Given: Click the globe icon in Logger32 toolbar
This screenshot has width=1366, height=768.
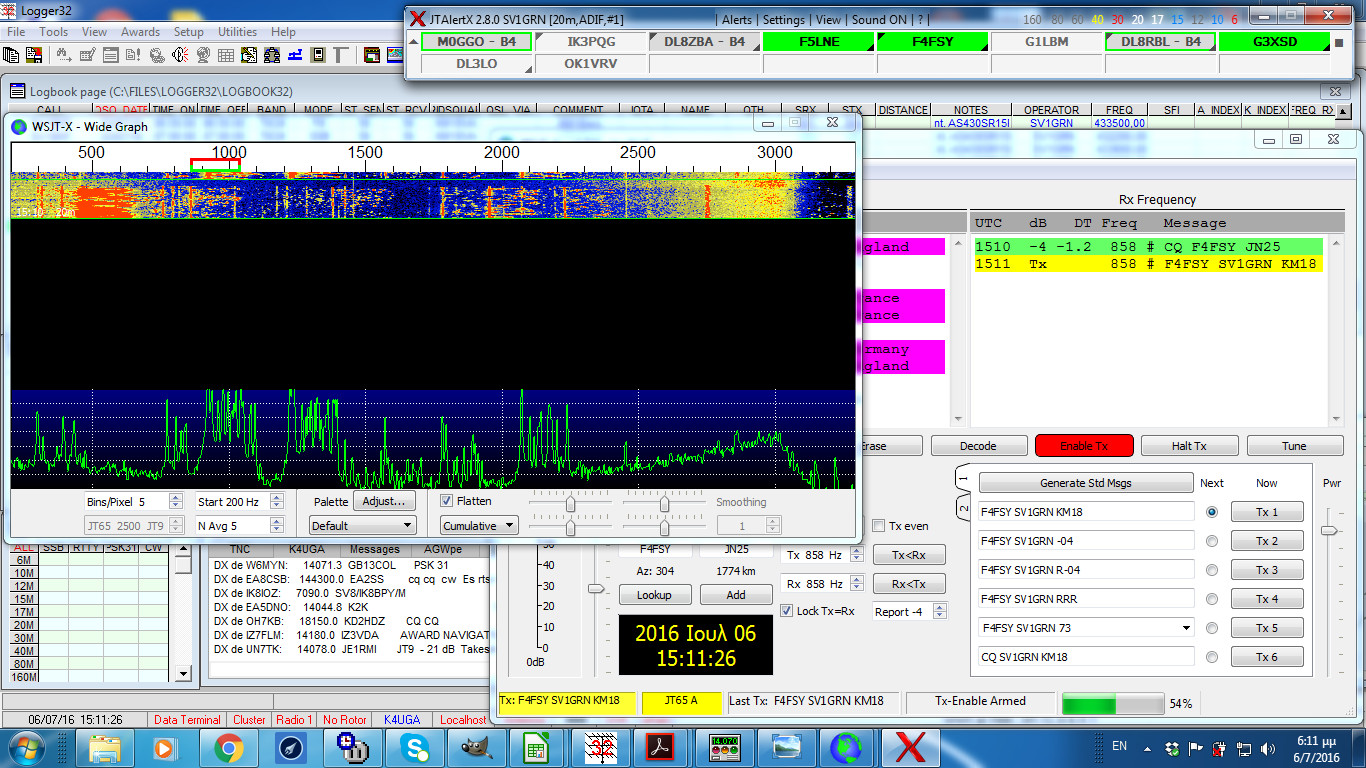Looking at the screenshot, I should pos(202,56).
